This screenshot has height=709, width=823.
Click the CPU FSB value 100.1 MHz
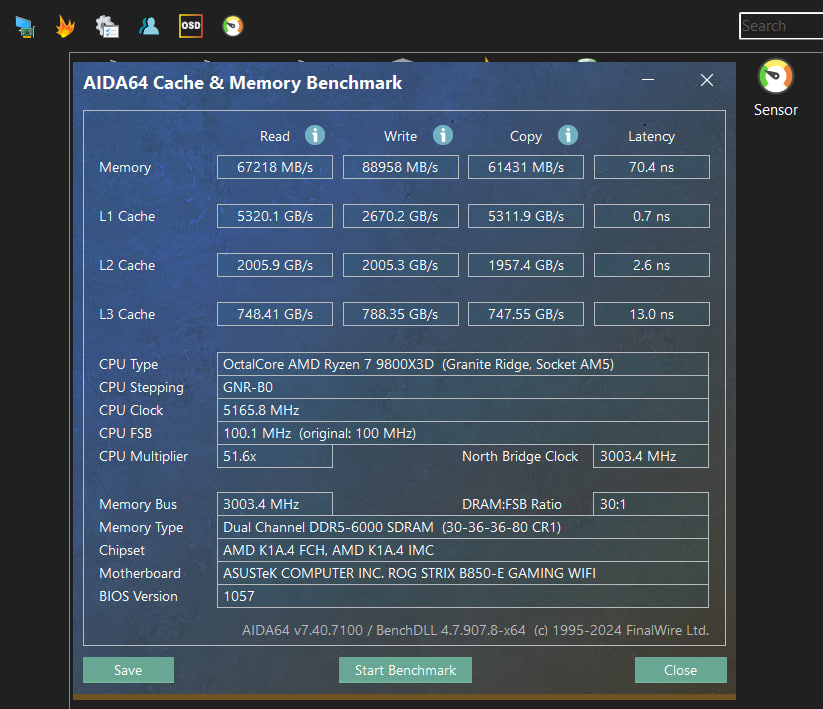462,433
